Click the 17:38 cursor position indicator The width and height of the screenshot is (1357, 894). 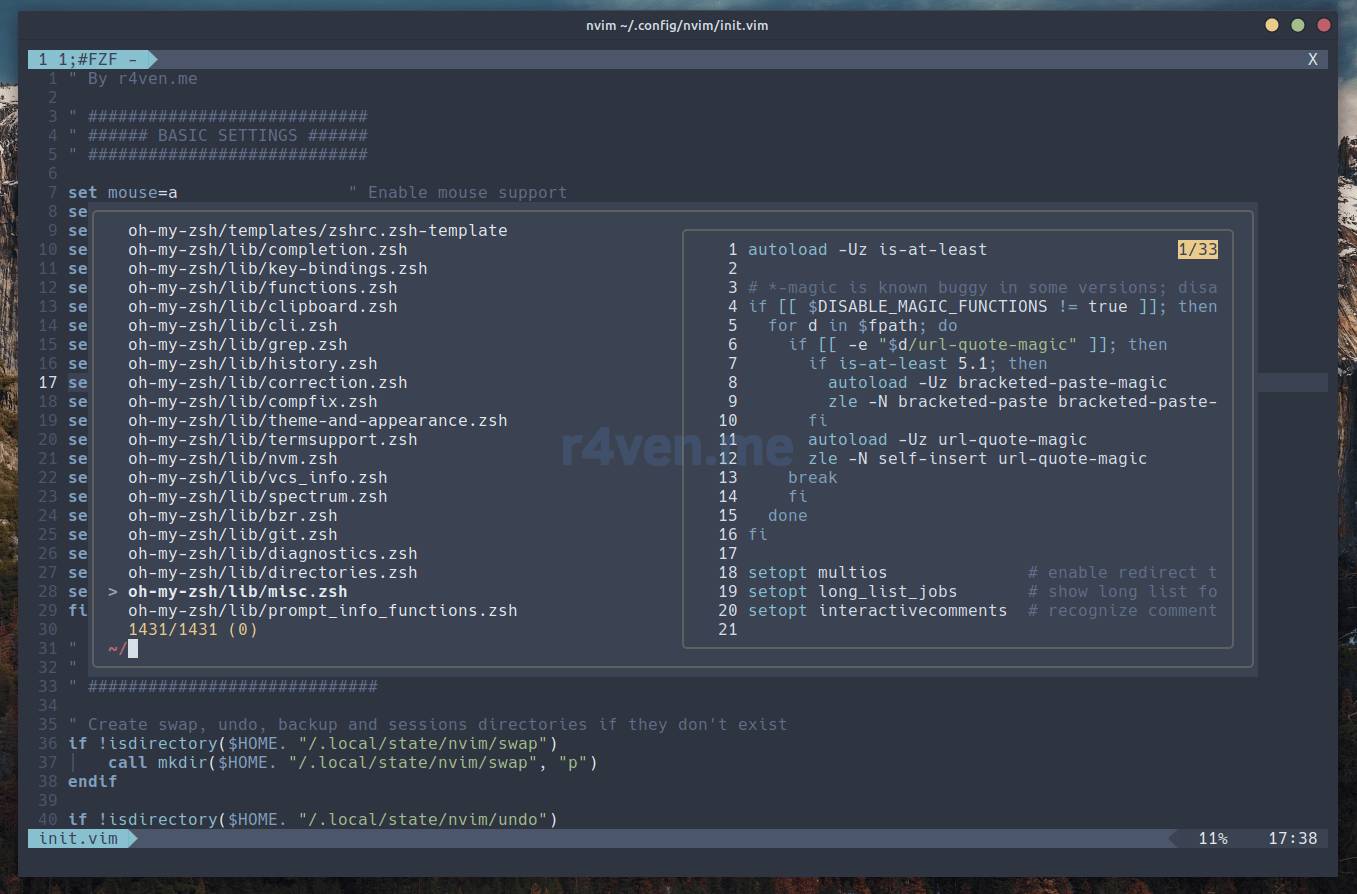1292,838
